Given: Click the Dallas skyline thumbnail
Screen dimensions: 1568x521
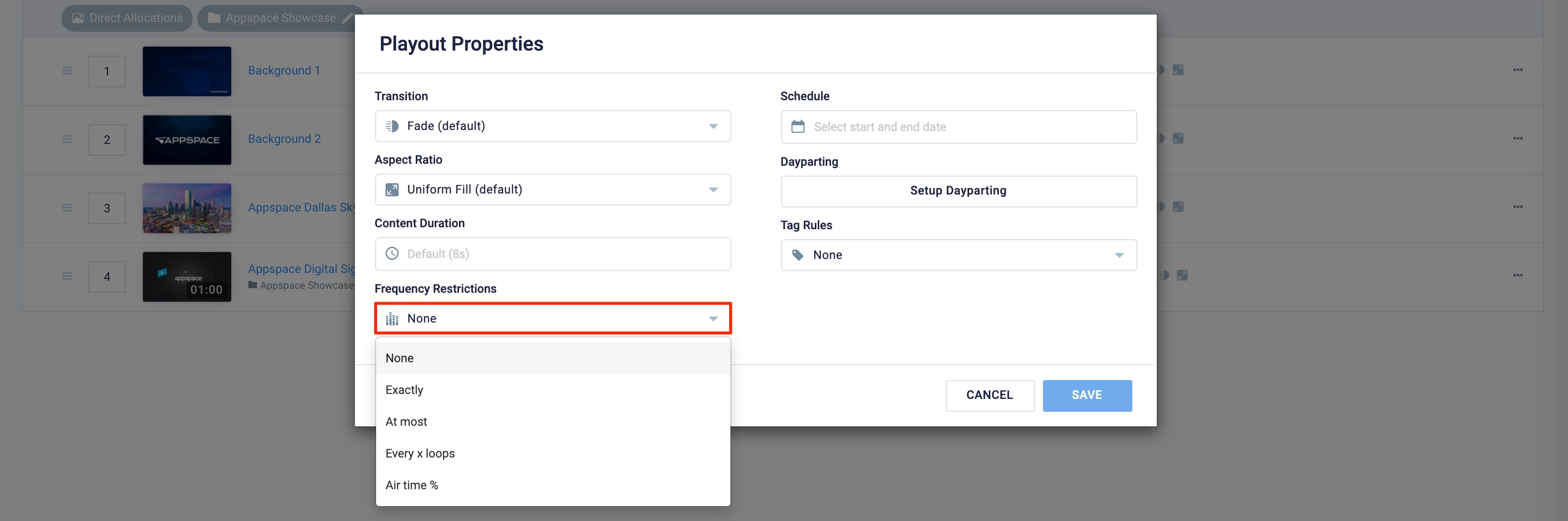Looking at the screenshot, I should point(187,208).
